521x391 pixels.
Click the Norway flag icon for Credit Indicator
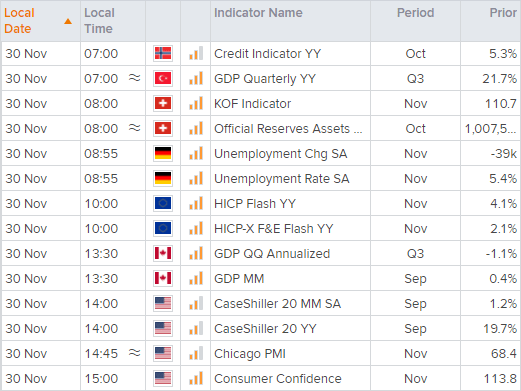pyautogui.click(x=163, y=54)
